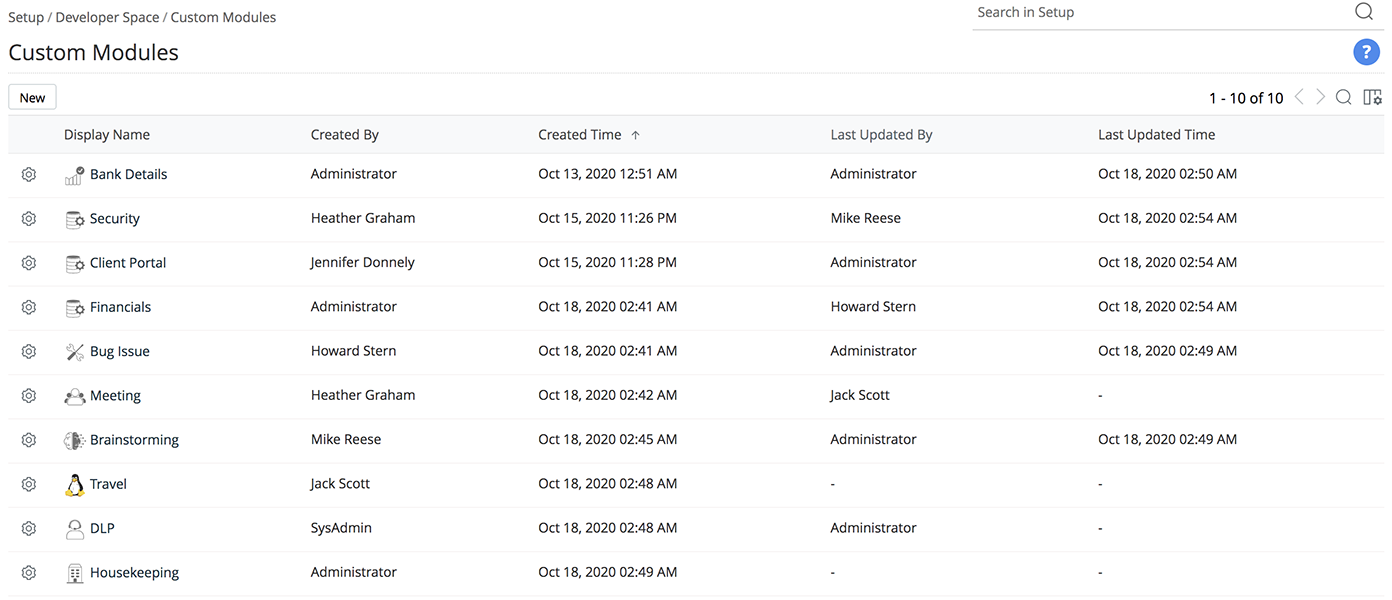This screenshot has width=1392, height=600.
Task: Click the Brainstorming module icon
Action: point(74,441)
